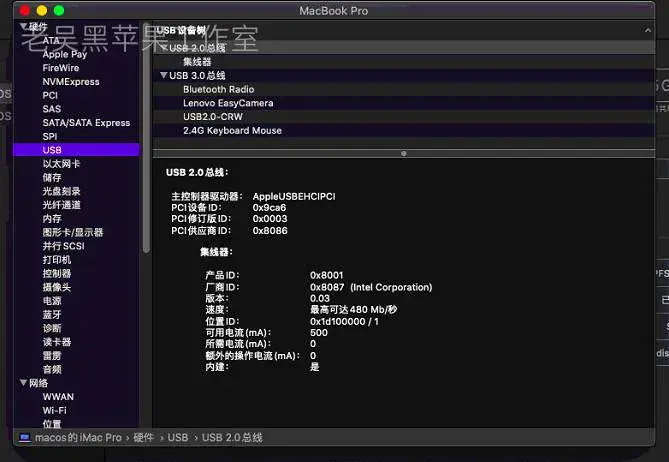The image size is (669, 462).
Task: Open the FireWire hardware entry
Action: click(x=61, y=68)
